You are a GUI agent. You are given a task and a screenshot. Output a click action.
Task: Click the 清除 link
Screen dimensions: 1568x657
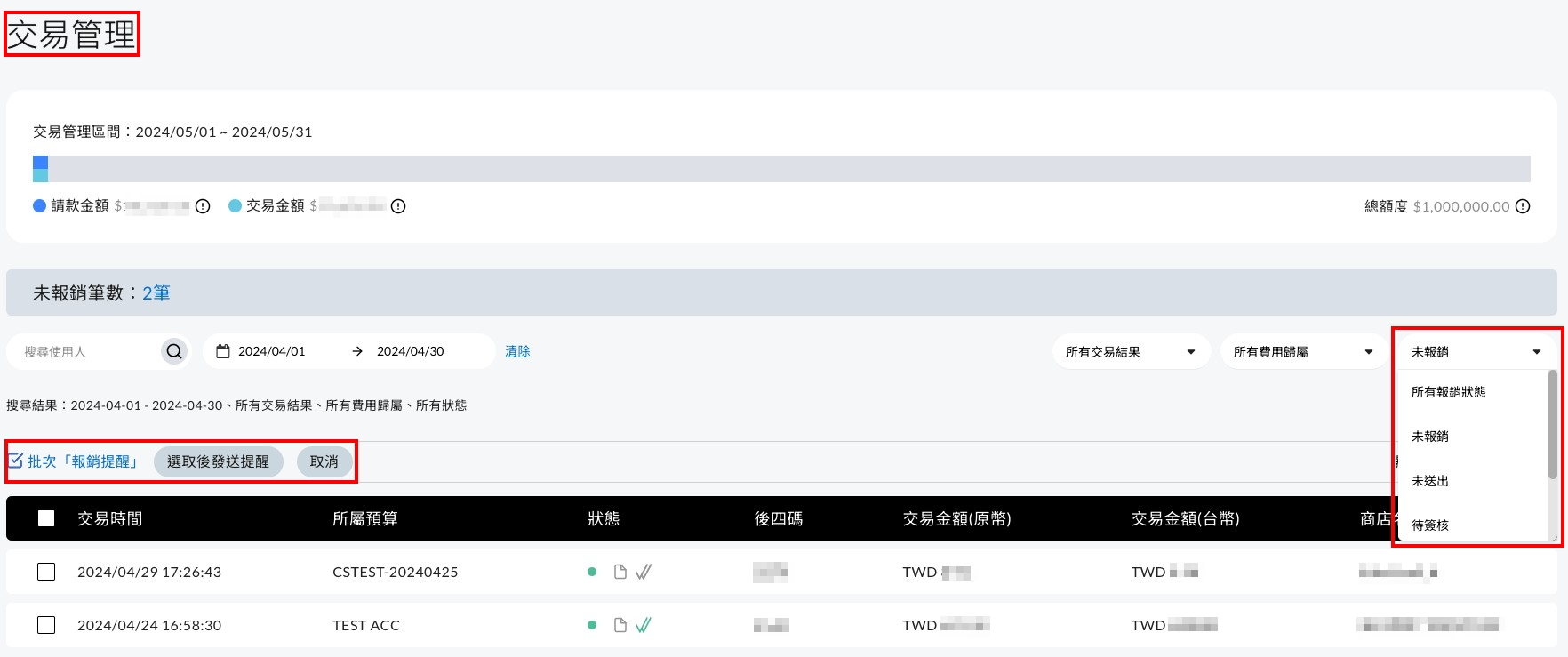point(517,351)
